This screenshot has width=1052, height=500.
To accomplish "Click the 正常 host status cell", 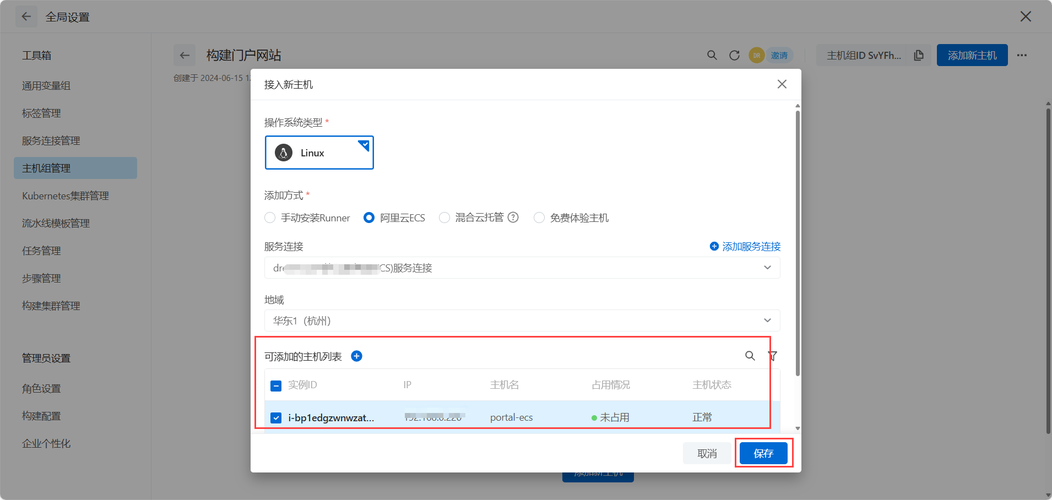I will [702, 417].
